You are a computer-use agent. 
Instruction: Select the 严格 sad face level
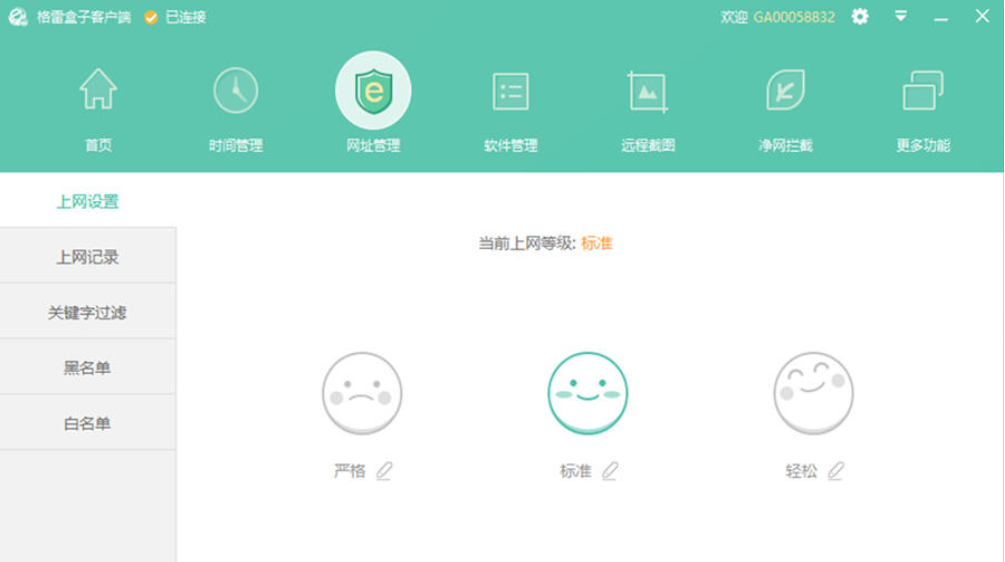(x=362, y=393)
